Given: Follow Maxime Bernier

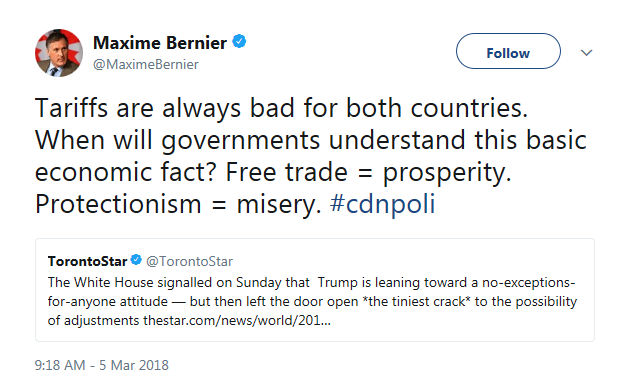Looking at the screenshot, I should tap(508, 51).
